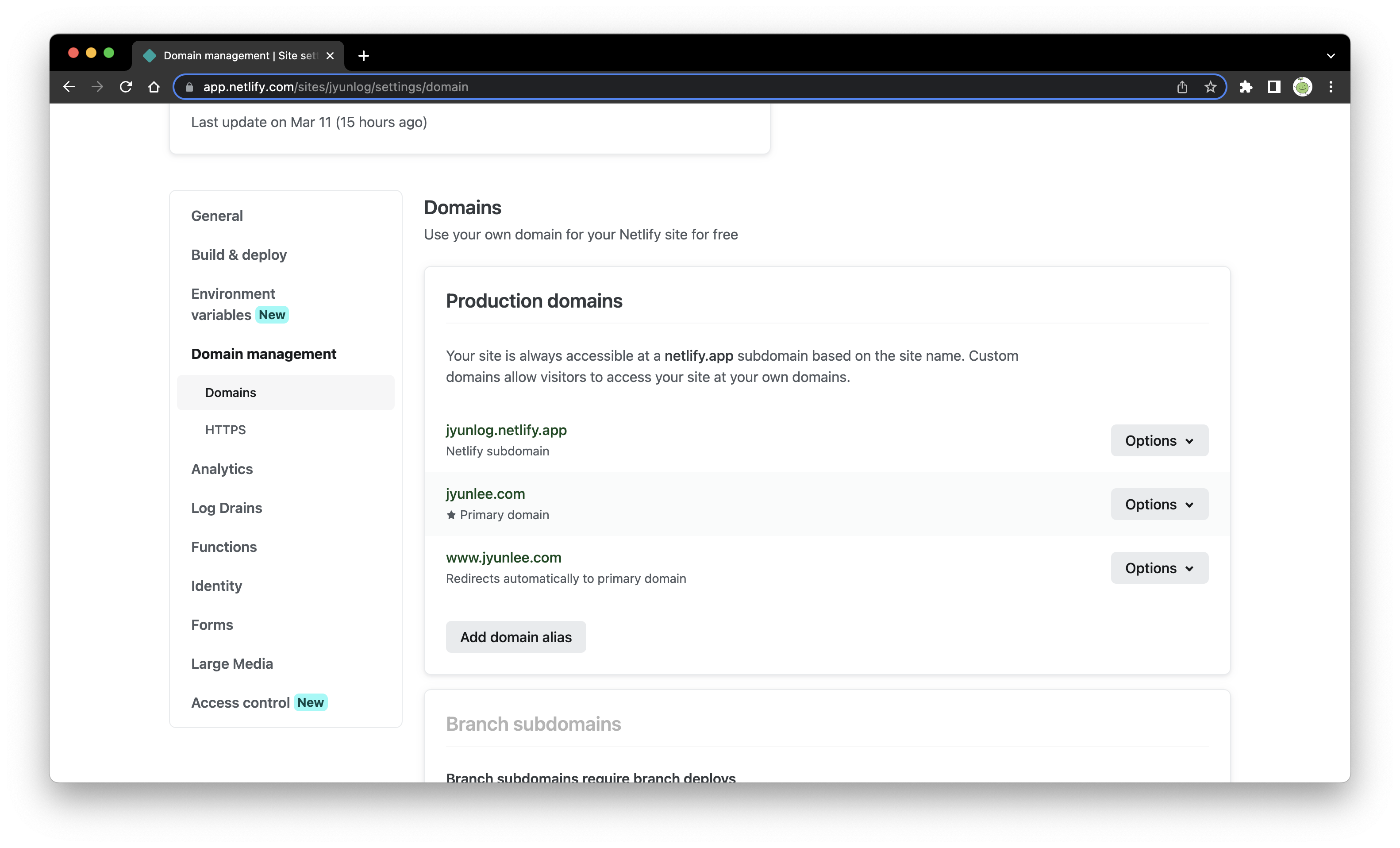Open Access control settings

[240, 702]
